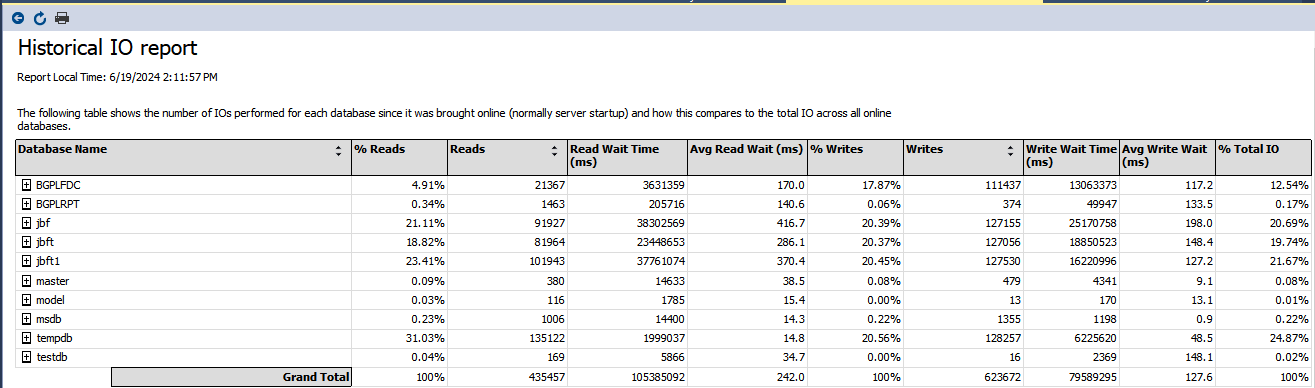Print the report using the printer icon
1315x388 pixels.
click(x=62, y=18)
